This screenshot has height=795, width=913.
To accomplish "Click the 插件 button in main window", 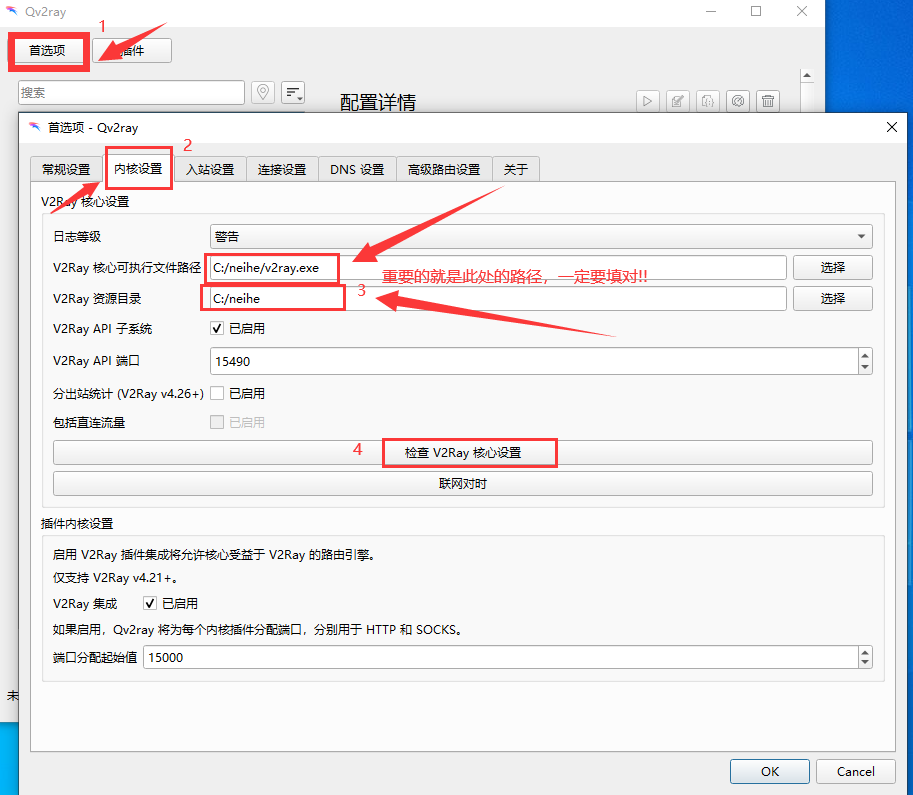I will click(x=132, y=51).
